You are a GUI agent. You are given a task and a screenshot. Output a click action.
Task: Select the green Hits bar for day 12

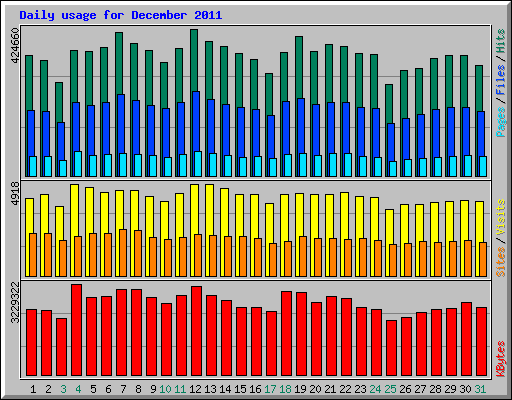coord(194,60)
